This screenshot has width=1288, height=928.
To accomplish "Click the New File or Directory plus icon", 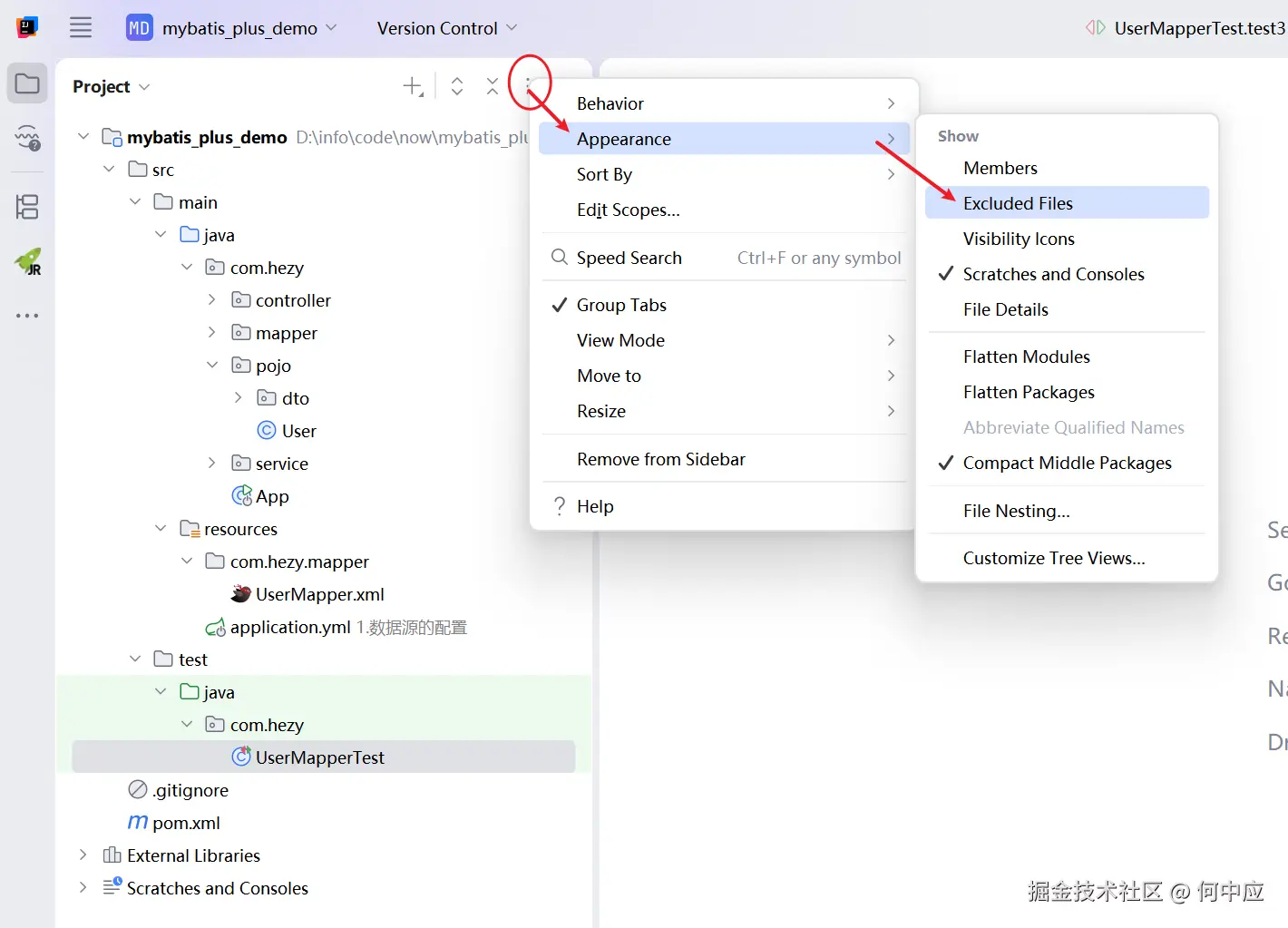I will coord(413,86).
